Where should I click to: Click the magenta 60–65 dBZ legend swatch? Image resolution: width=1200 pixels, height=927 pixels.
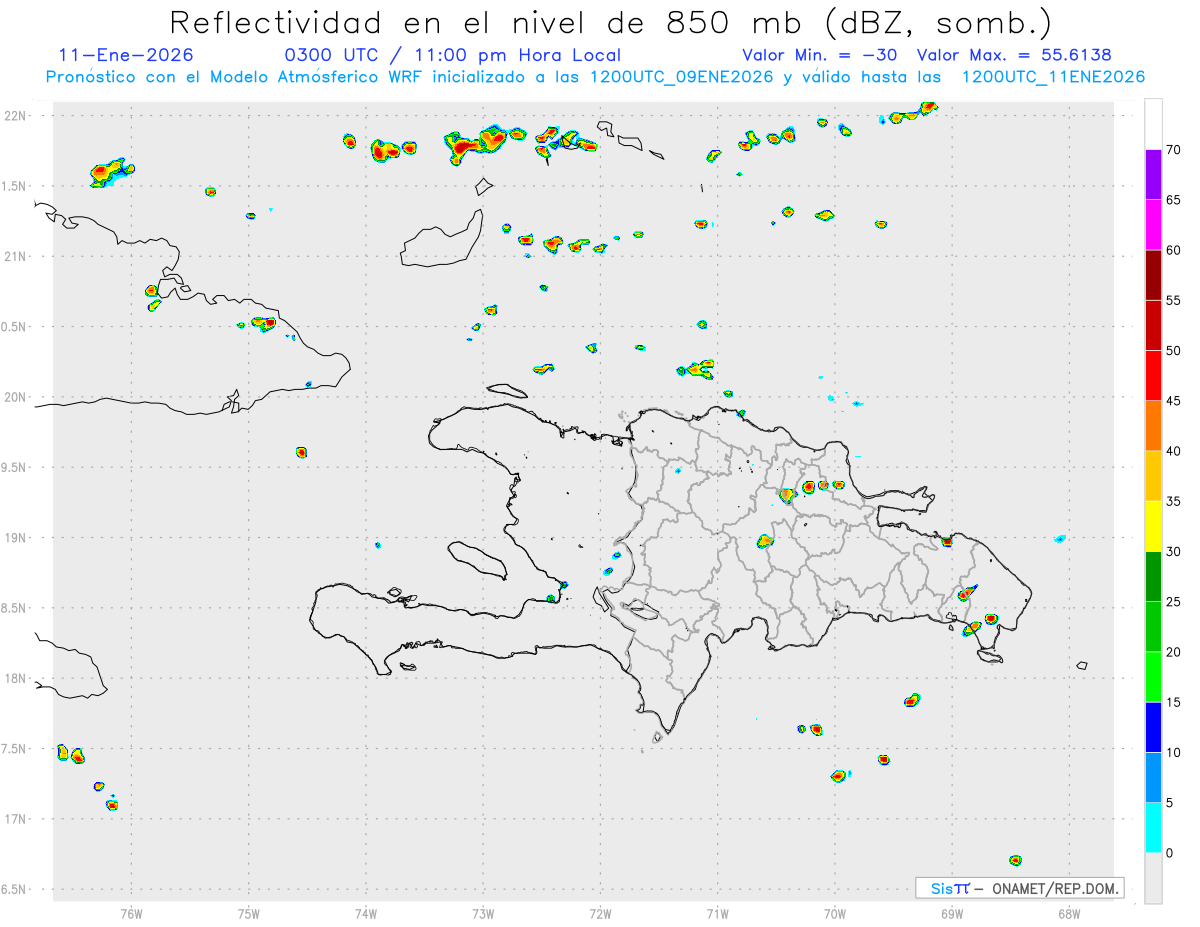(1153, 225)
